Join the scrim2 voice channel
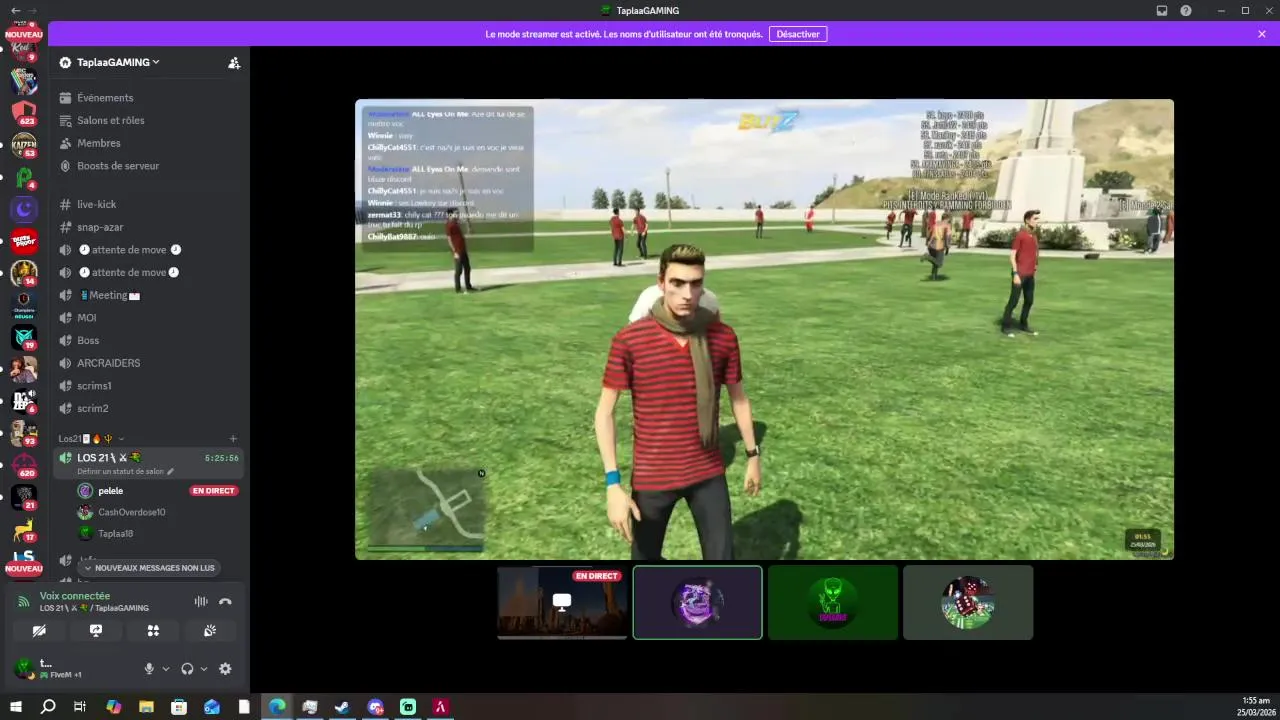Screen dimensions: 1280x720 pos(148,408)
